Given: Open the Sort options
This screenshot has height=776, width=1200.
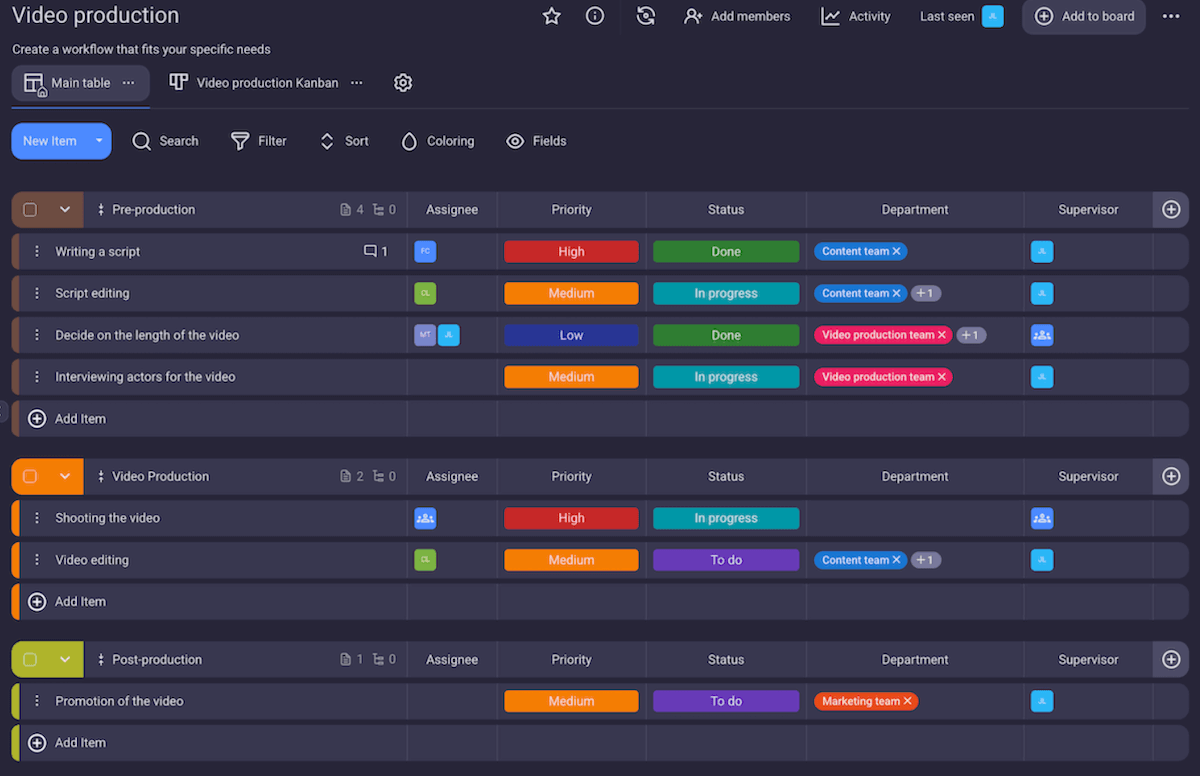Looking at the screenshot, I should [x=343, y=141].
